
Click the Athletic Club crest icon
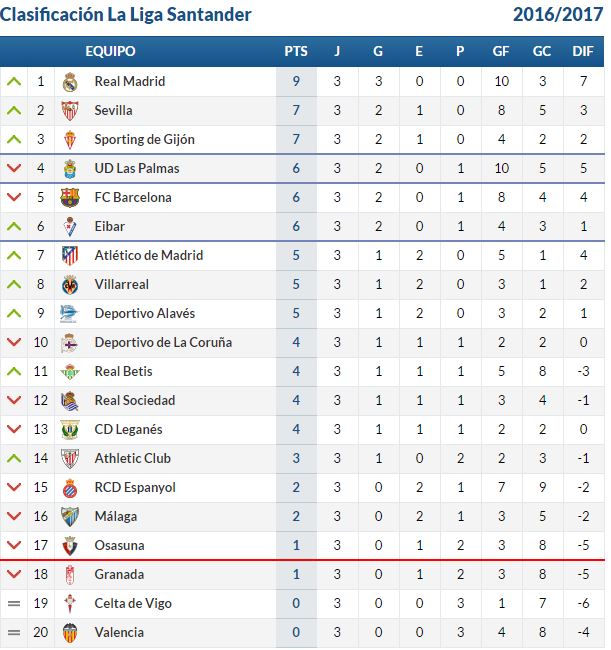click(x=70, y=459)
